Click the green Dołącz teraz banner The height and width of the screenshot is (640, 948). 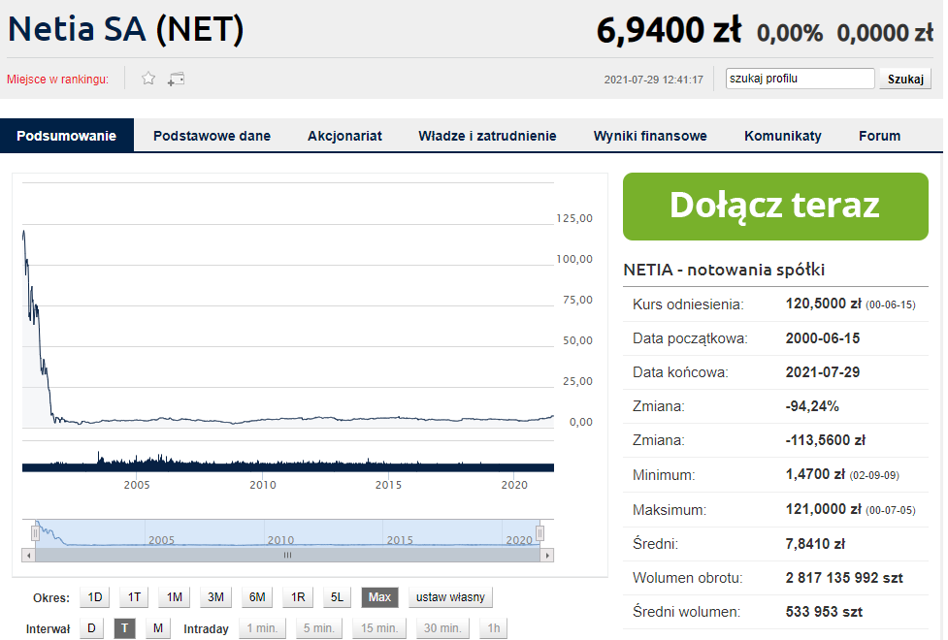[x=776, y=206]
